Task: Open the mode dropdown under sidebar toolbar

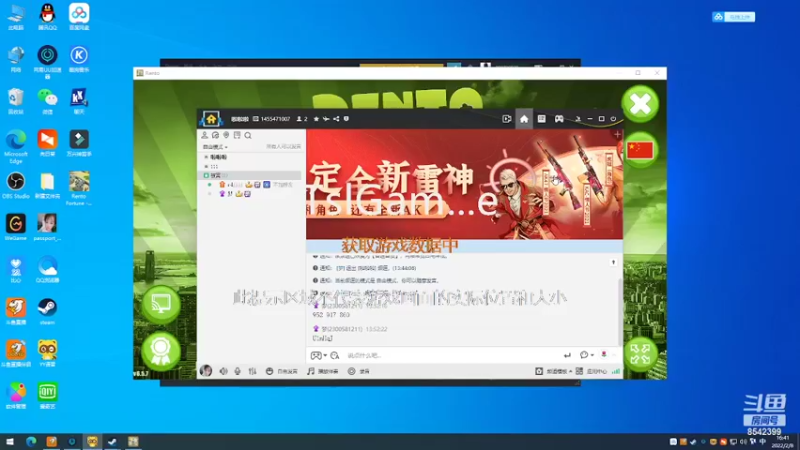Action: click(x=215, y=147)
